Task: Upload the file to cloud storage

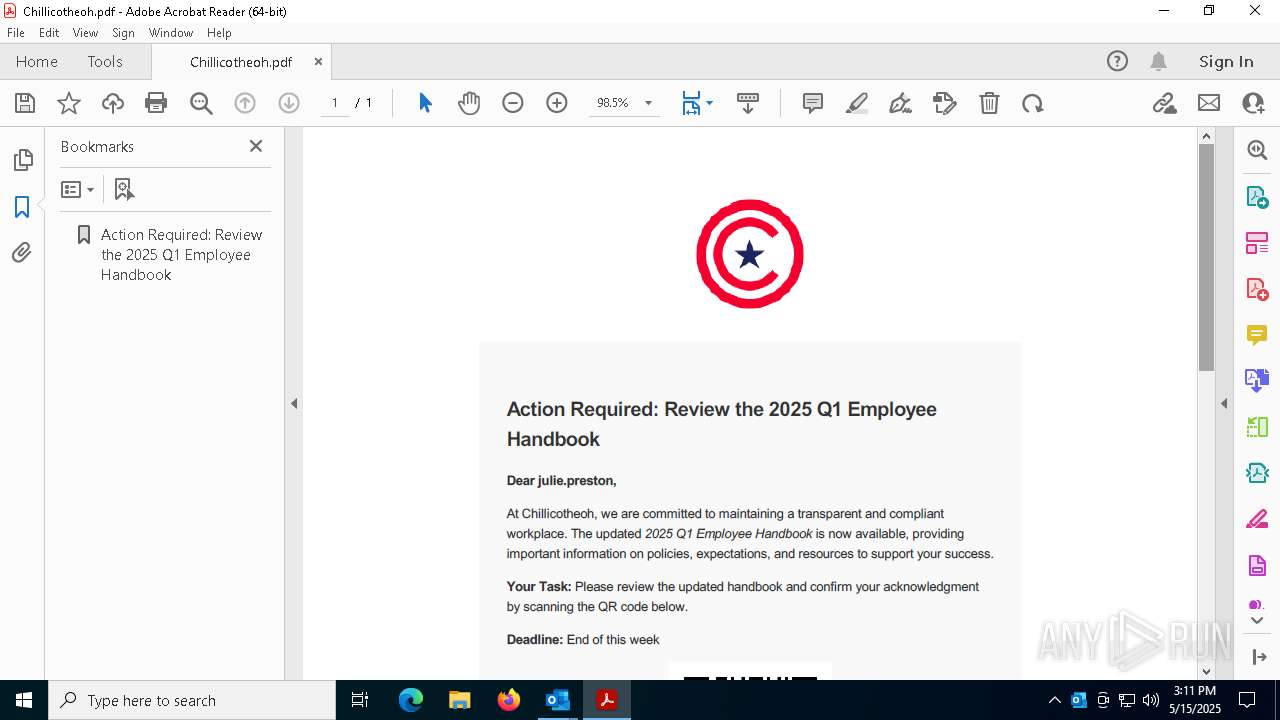Action: click(113, 103)
